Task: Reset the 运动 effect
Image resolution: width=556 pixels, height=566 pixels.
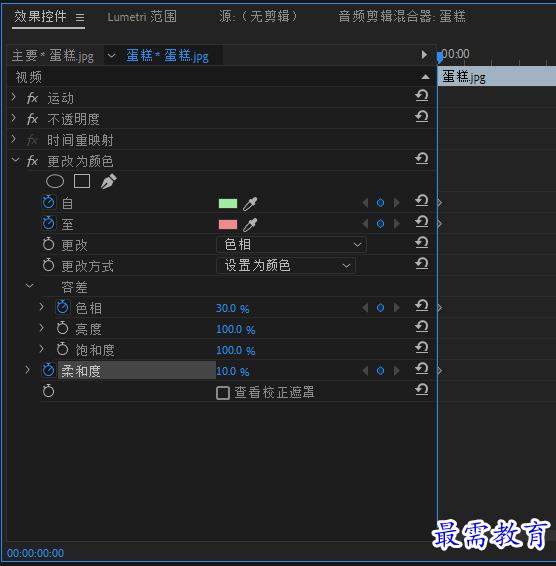Action: tap(421, 96)
